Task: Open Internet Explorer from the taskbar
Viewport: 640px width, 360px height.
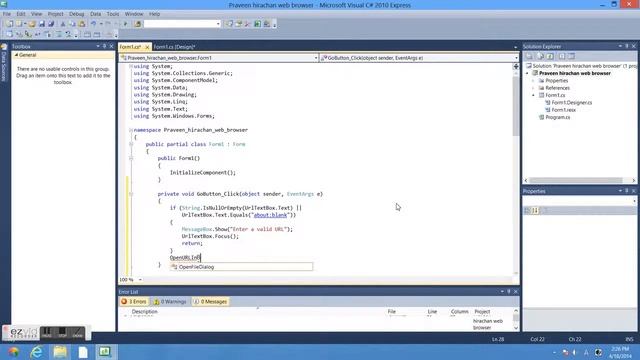Action: [37, 352]
